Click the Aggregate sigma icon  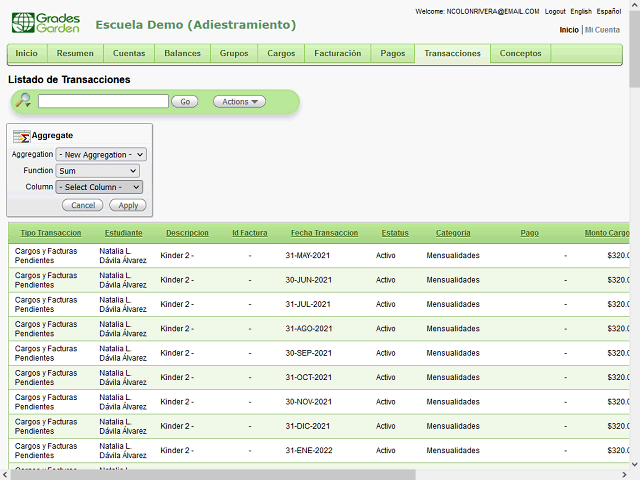click(21, 136)
